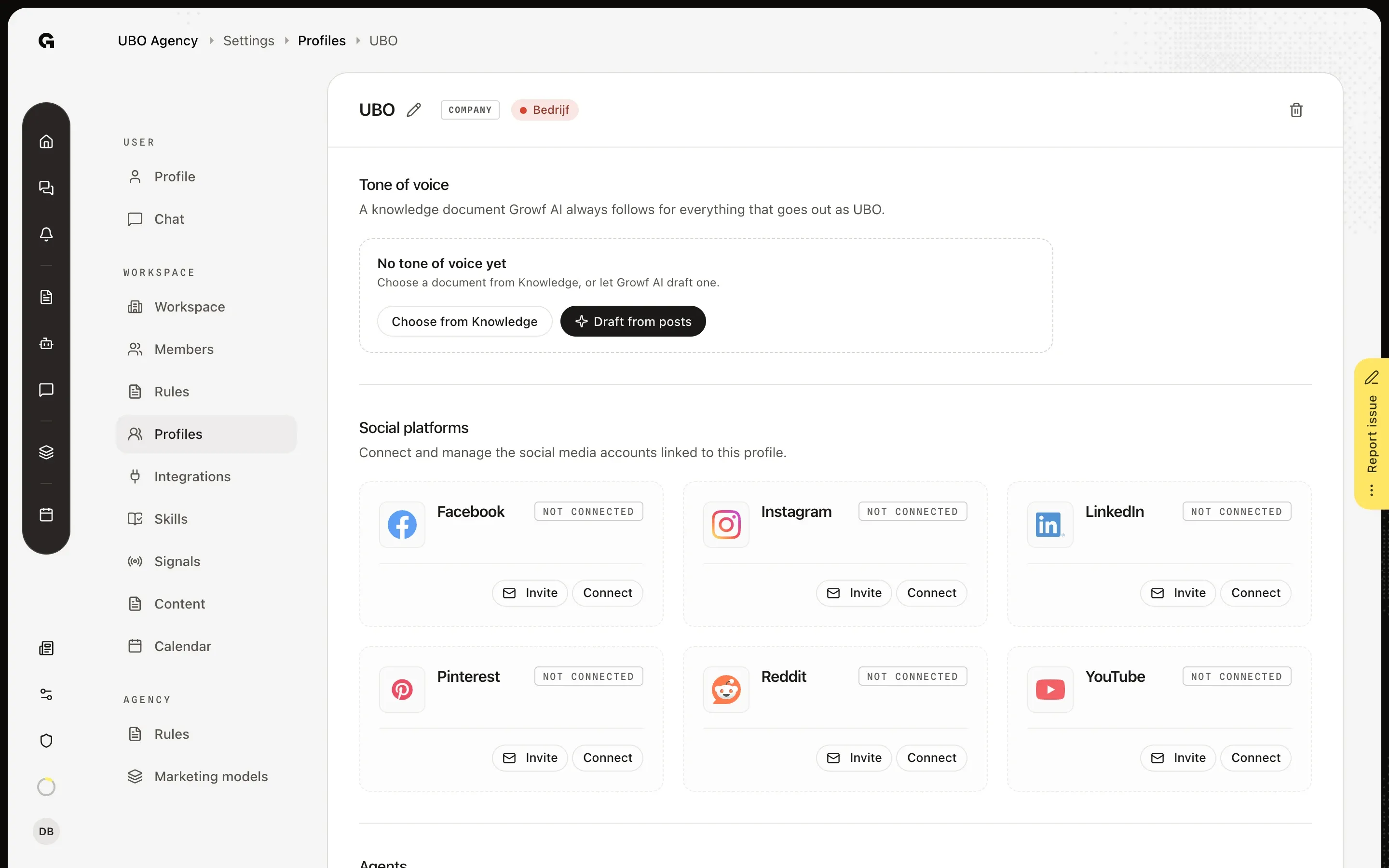Open Content settings page
This screenshot has width=1389, height=868.
(x=206, y=604)
